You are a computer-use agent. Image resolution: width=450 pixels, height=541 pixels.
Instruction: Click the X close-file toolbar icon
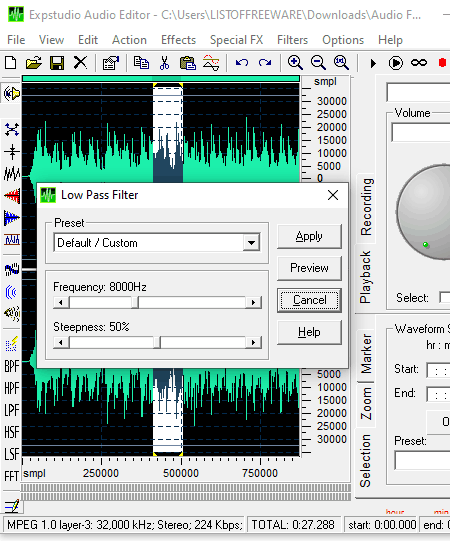pos(80,63)
